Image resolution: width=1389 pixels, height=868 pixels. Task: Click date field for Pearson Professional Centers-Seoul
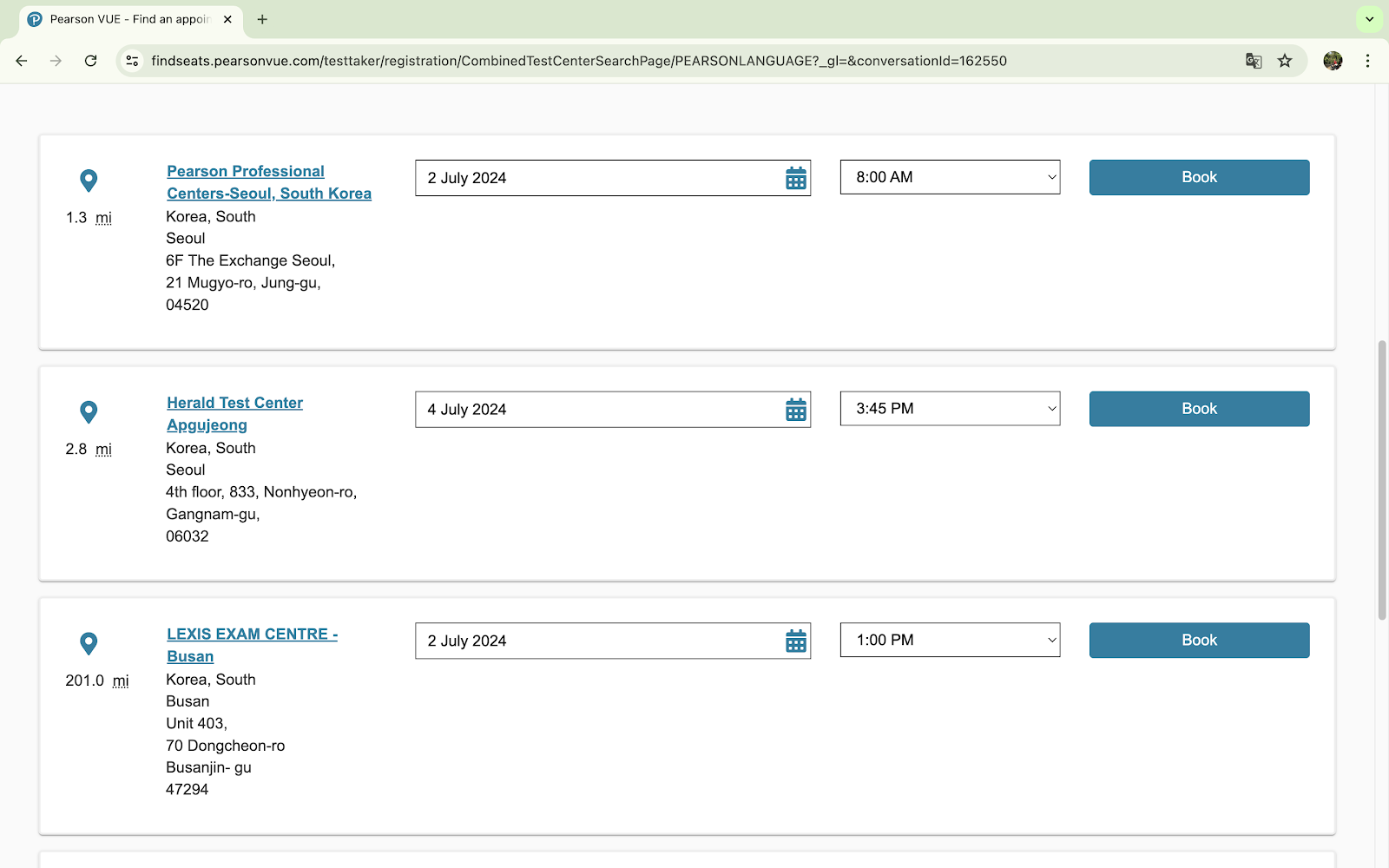coord(613,178)
